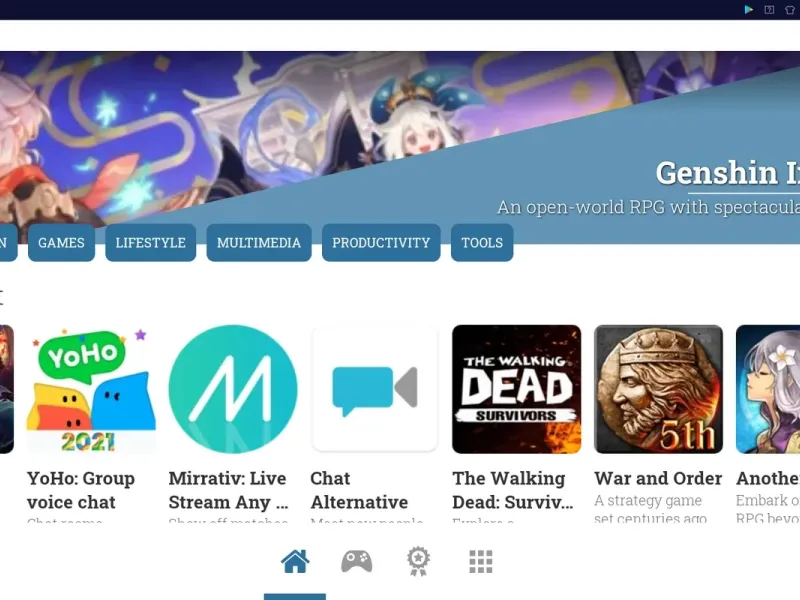The height and width of the screenshot is (600, 800).
Task: Select the PRODUCTIVITY category button
Action: tap(381, 242)
